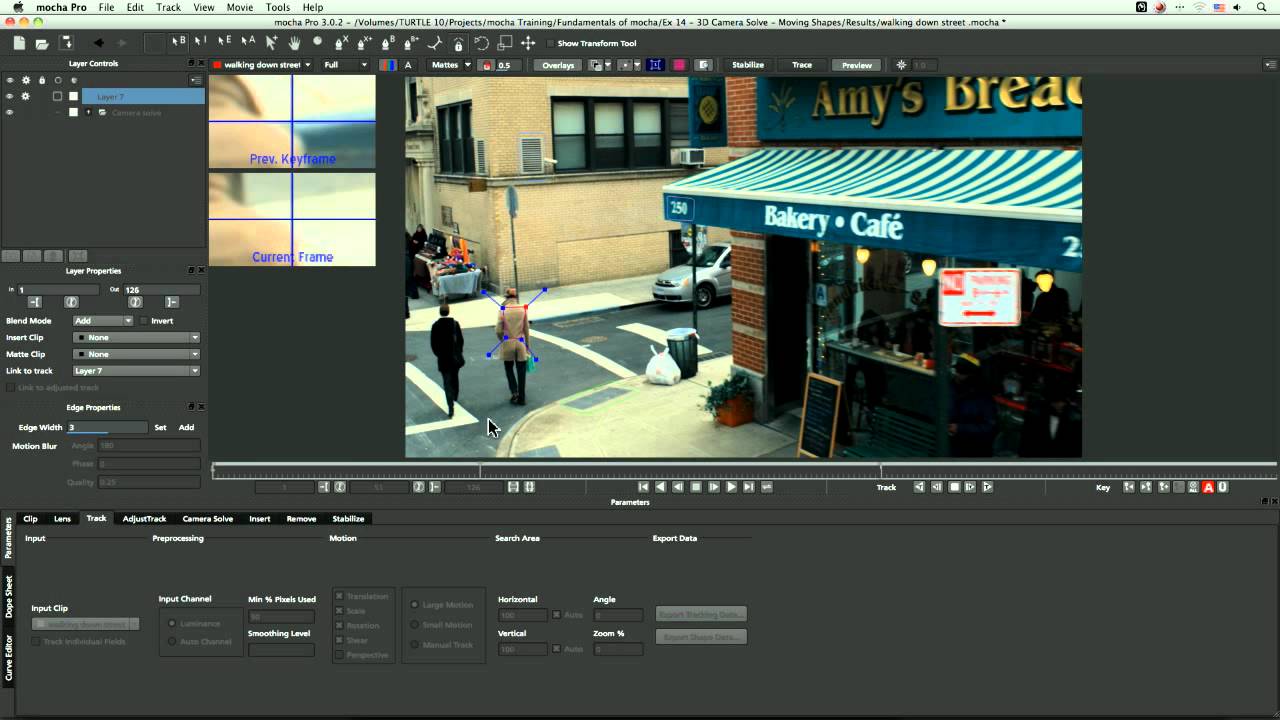Click the Apple menu icon
This screenshot has height=720, width=1280.
click(17, 7)
